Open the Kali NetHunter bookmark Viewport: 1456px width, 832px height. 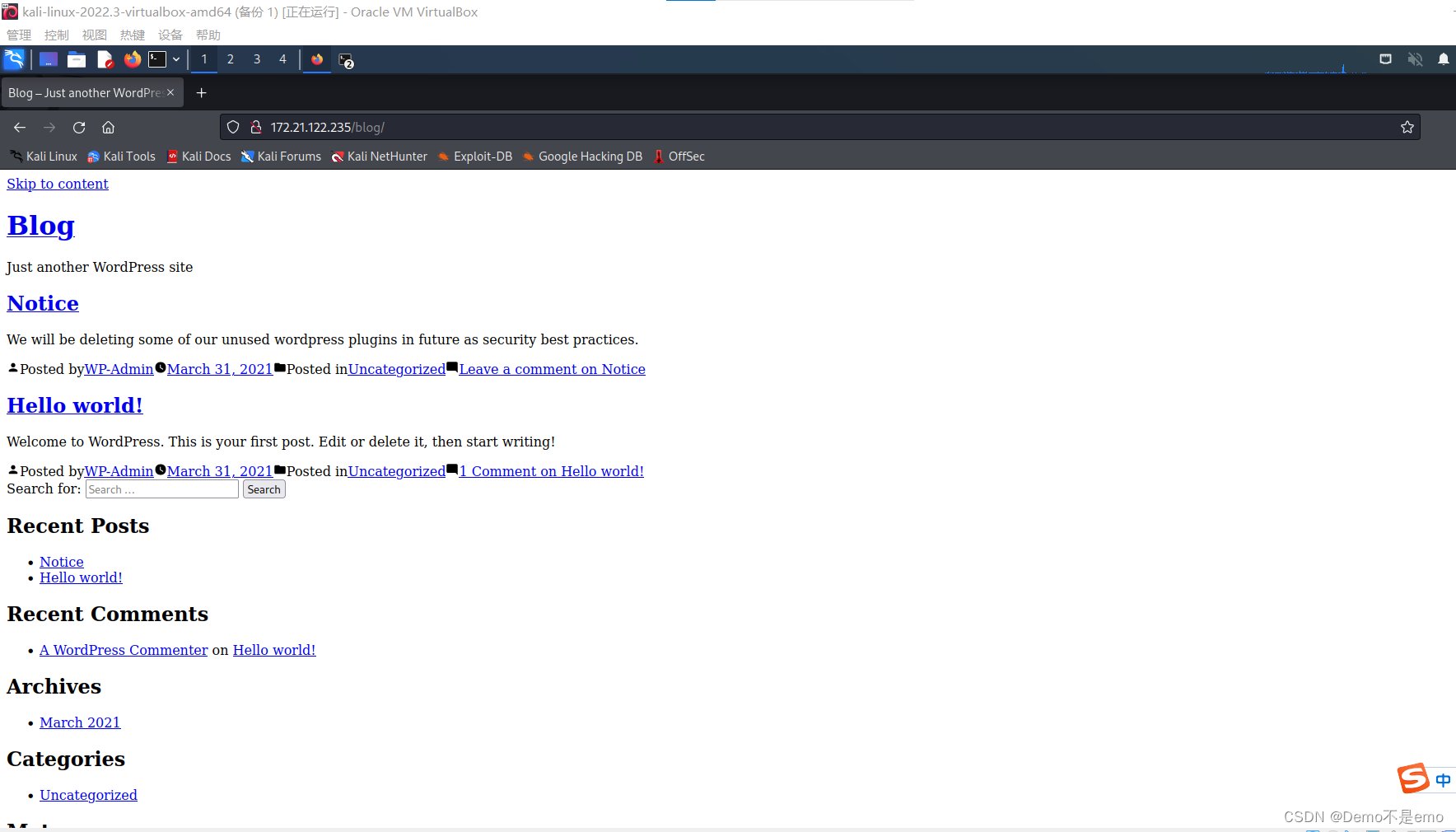379,157
